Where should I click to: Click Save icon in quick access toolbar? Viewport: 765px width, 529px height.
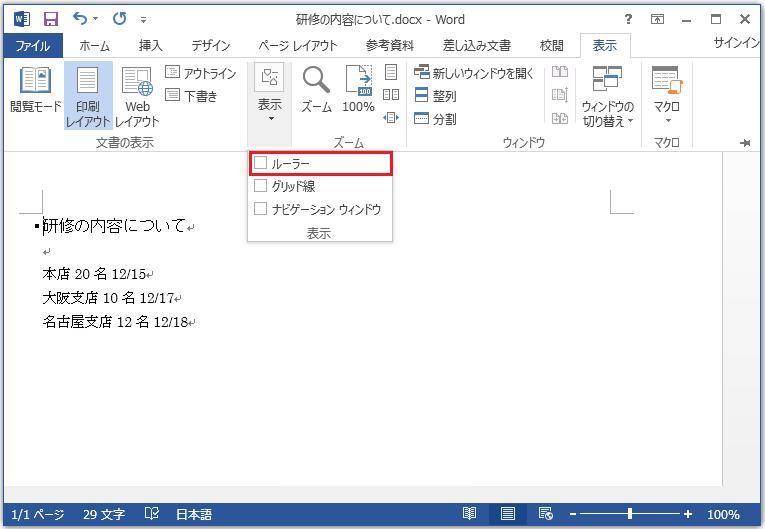pyautogui.click(x=50, y=18)
